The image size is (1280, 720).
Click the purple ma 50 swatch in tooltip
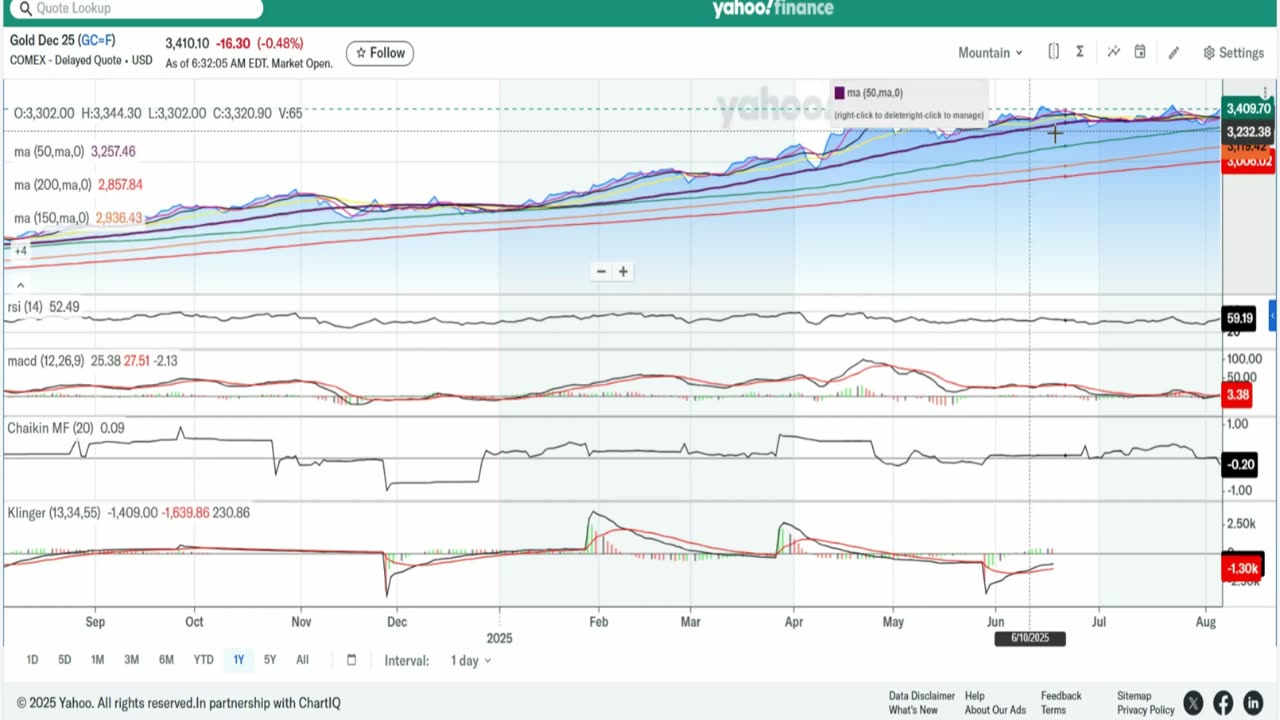pyautogui.click(x=839, y=93)
